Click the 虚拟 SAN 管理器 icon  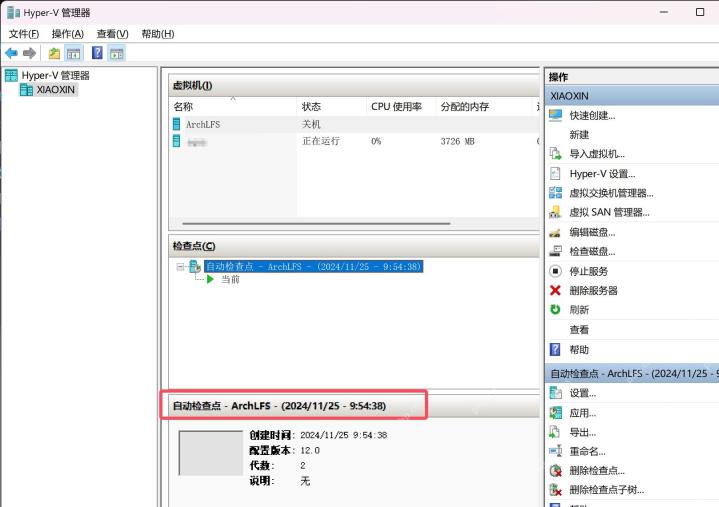(555, 212)
